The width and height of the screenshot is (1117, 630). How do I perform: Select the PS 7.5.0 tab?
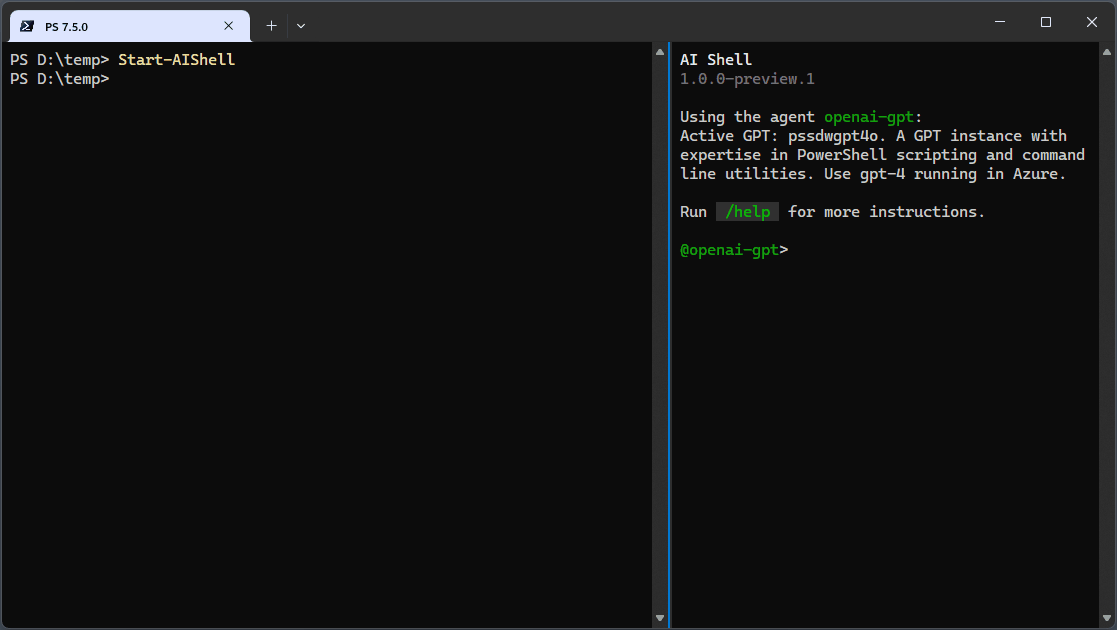click(120, 25)
